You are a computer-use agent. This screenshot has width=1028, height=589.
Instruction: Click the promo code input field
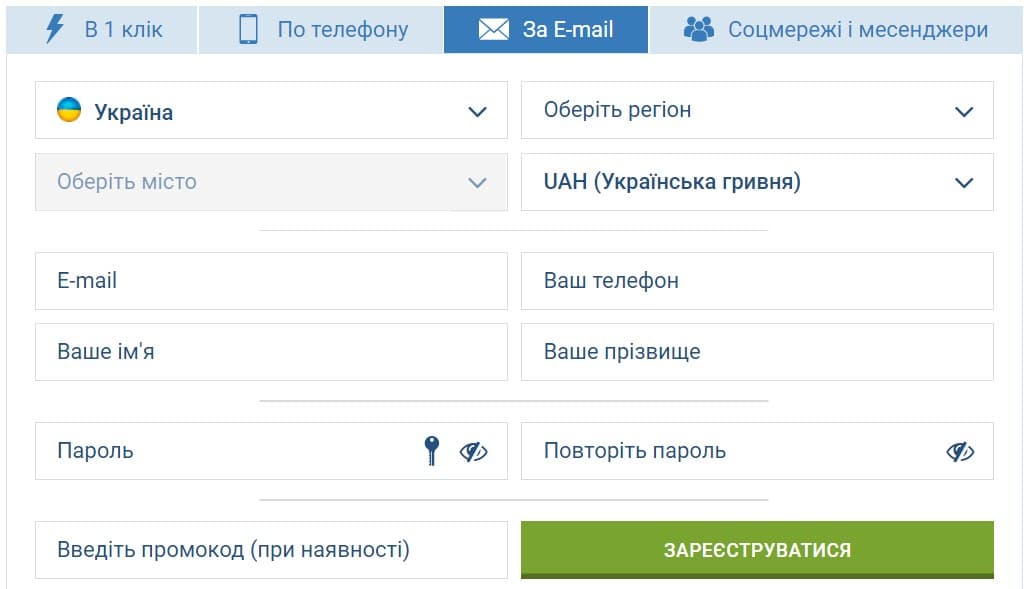[x=271, y=550]
